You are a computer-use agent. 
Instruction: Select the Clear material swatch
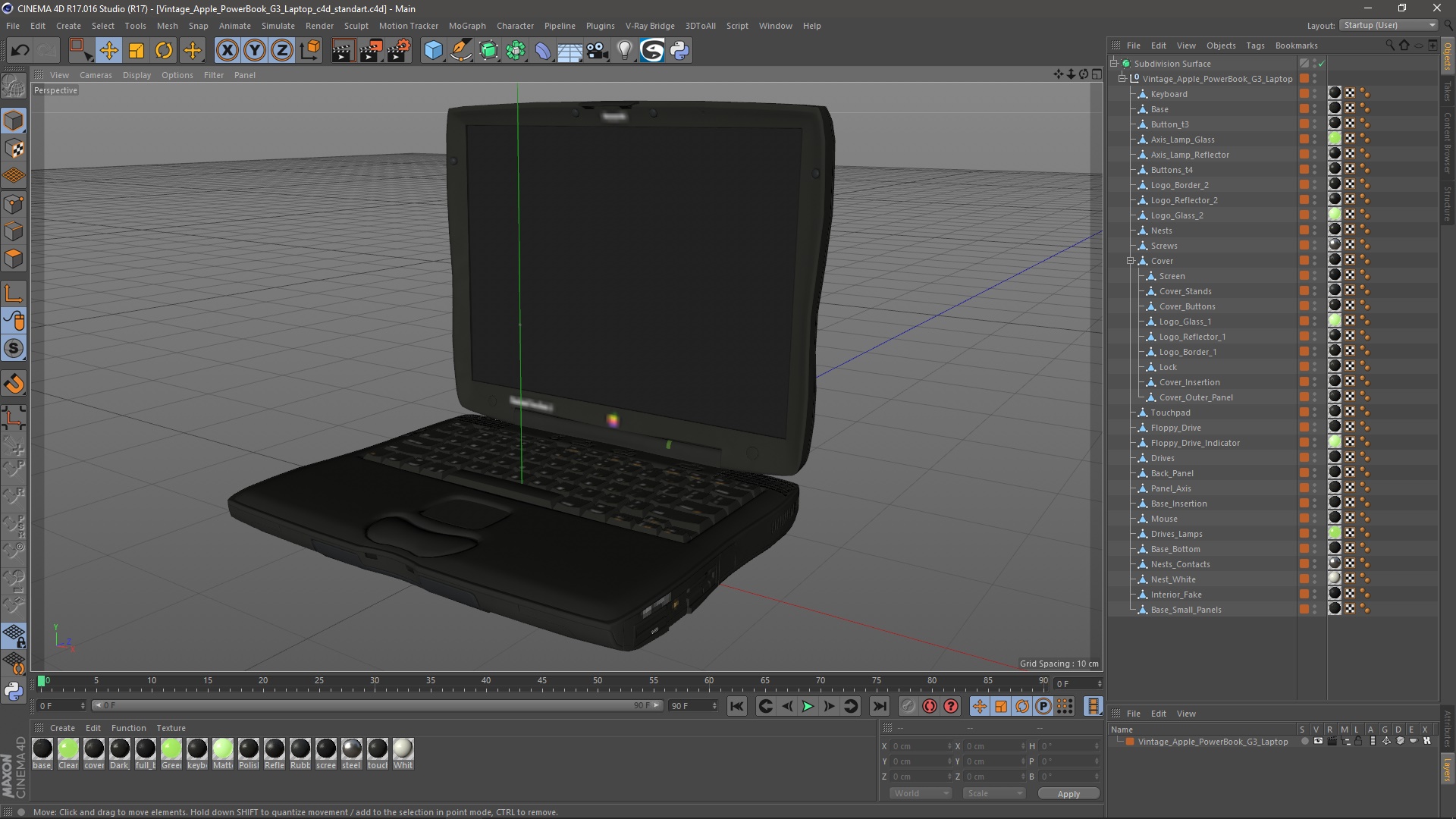tap(68, 754)
